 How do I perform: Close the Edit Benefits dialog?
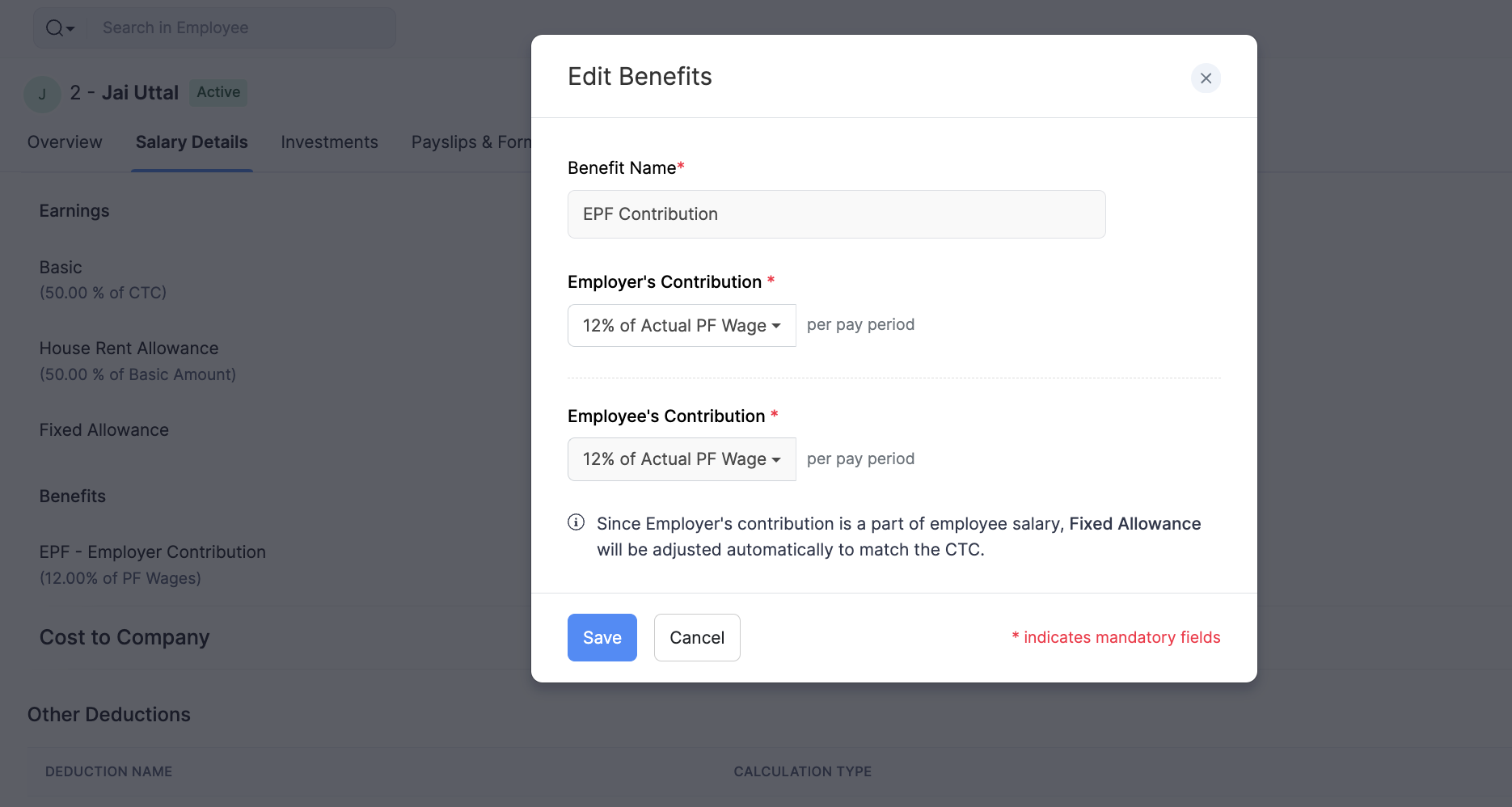point(1206,78)
